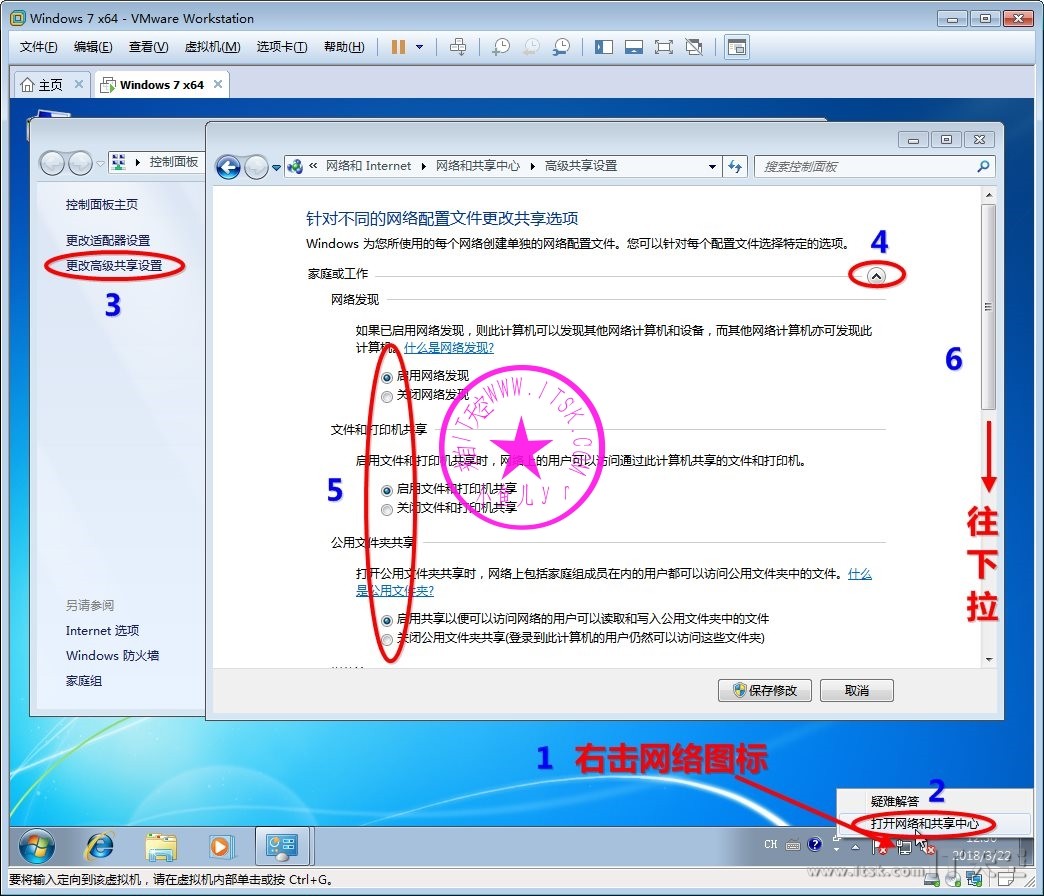This screenshot has width=1044, height=896.
Task: Choose 关闭公用文件夹共享 radio option
Action: (x=387, y=639)
